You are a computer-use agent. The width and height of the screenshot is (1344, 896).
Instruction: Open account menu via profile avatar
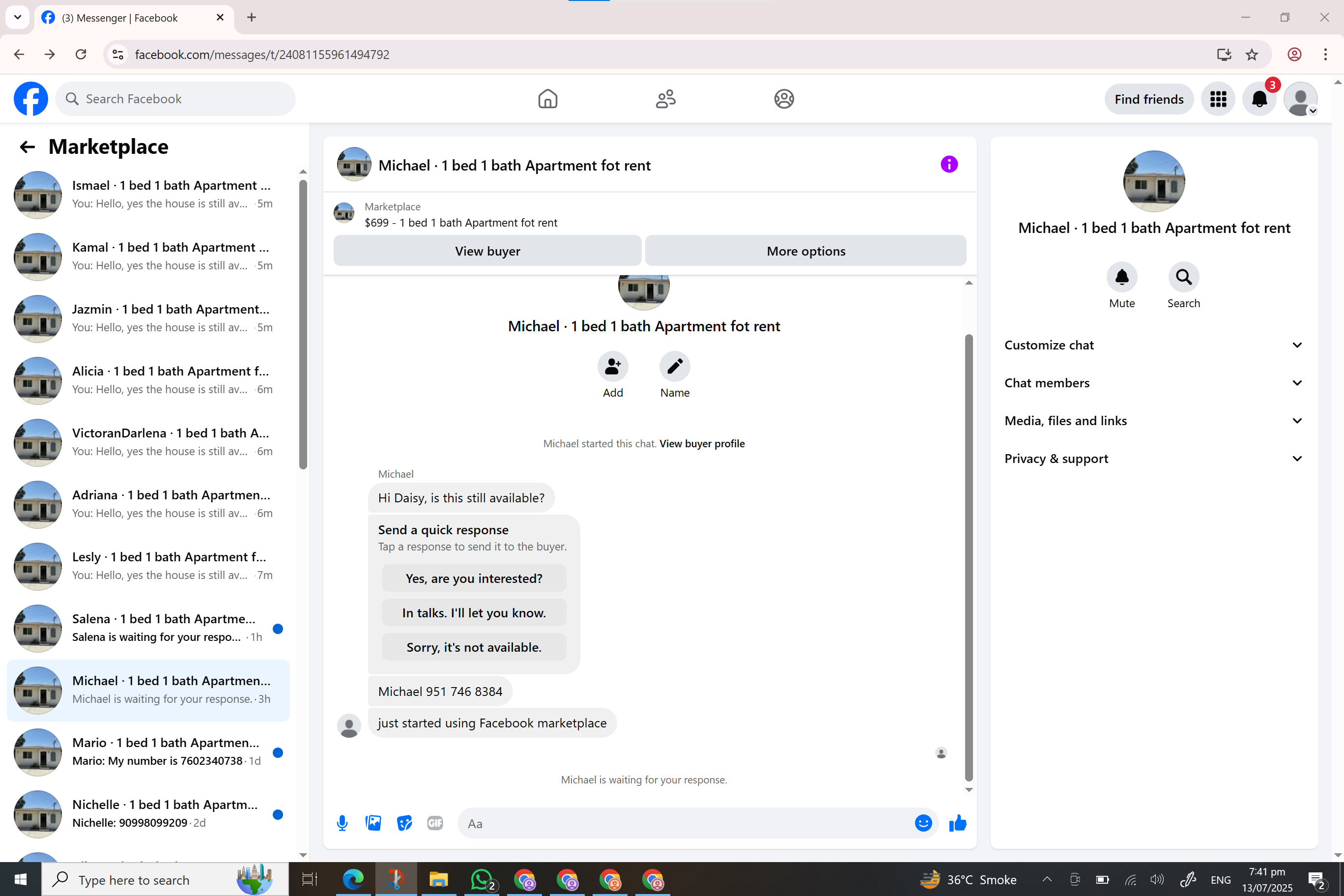point(1300,99)
